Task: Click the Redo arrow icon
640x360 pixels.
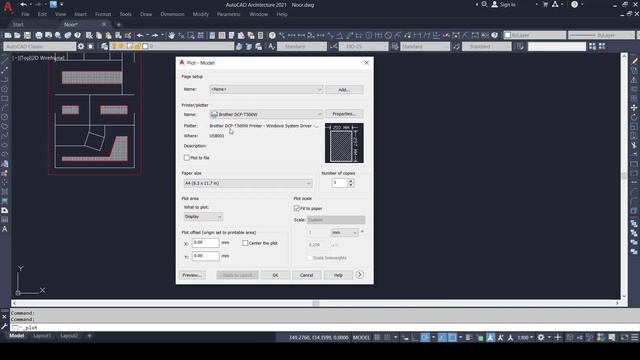Action: click(x=155, y=36)
